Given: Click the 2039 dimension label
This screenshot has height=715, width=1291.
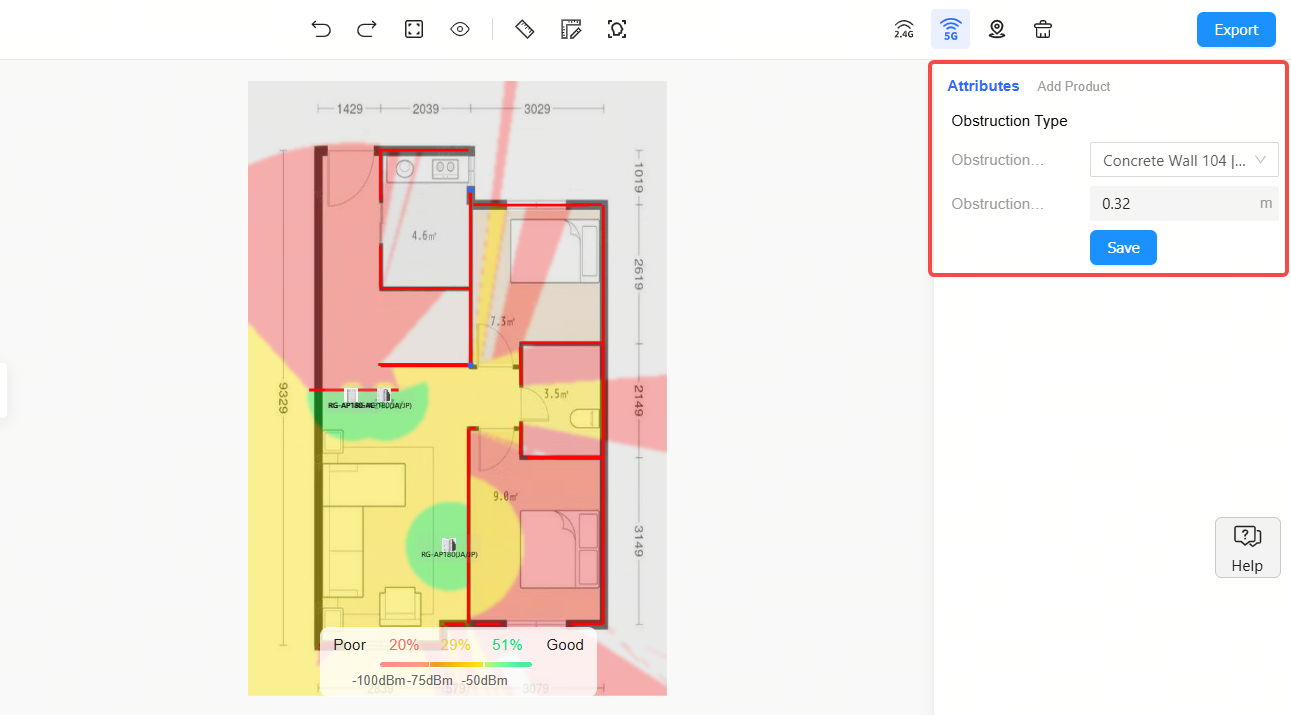Looking at the screenshot, I should coord(426,109).
